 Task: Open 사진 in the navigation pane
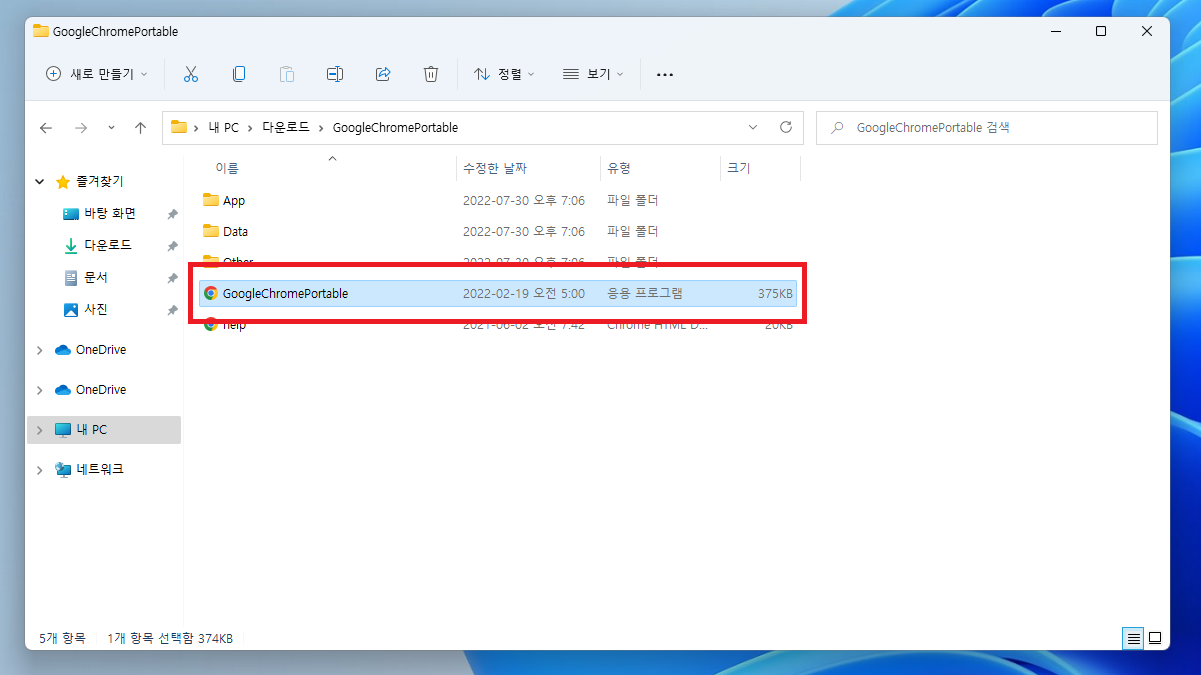point(96,310)
